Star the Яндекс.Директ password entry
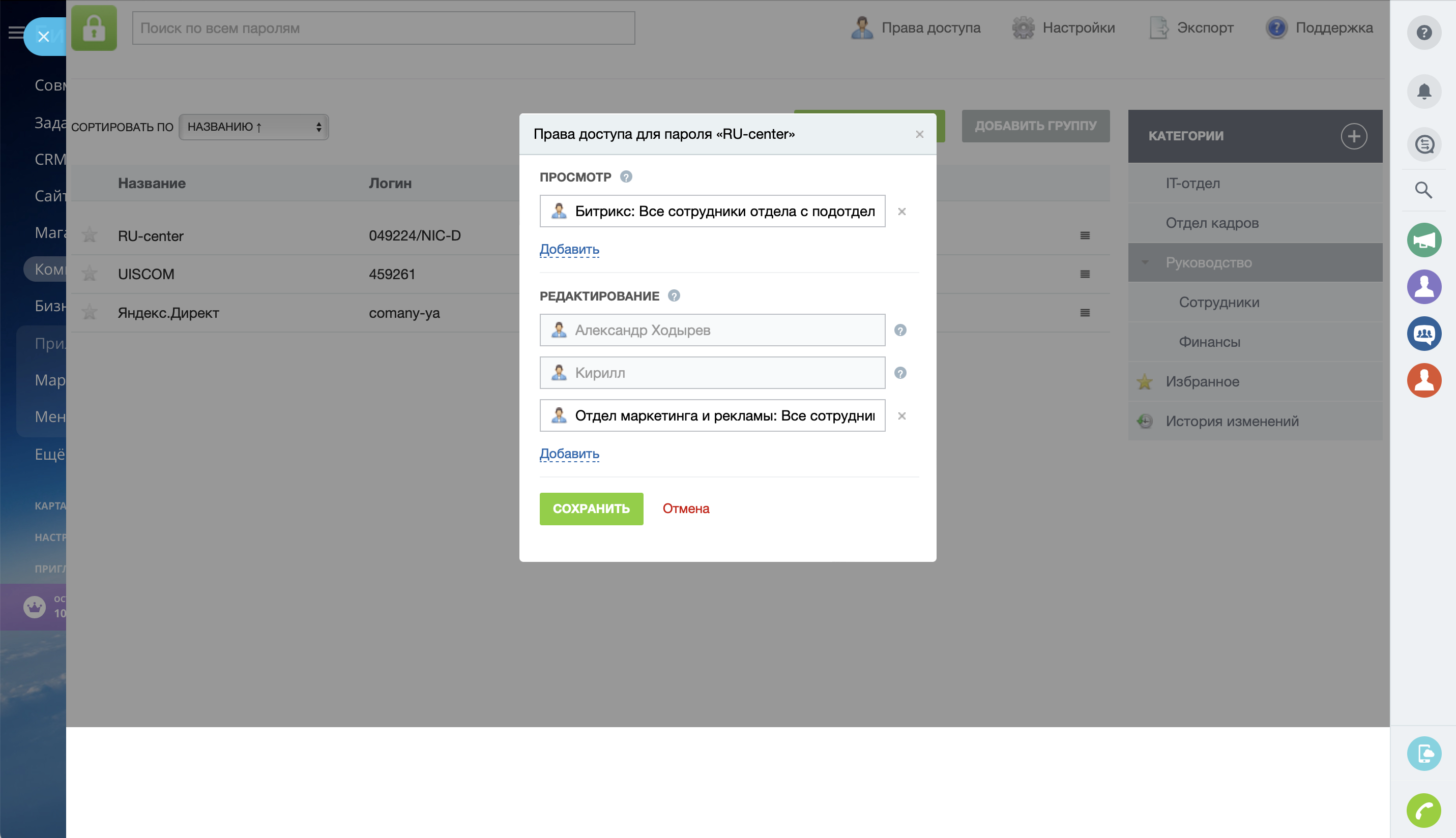Viewport: 1456px width, 838px height. pyautogui.click(x=89, y=313)
